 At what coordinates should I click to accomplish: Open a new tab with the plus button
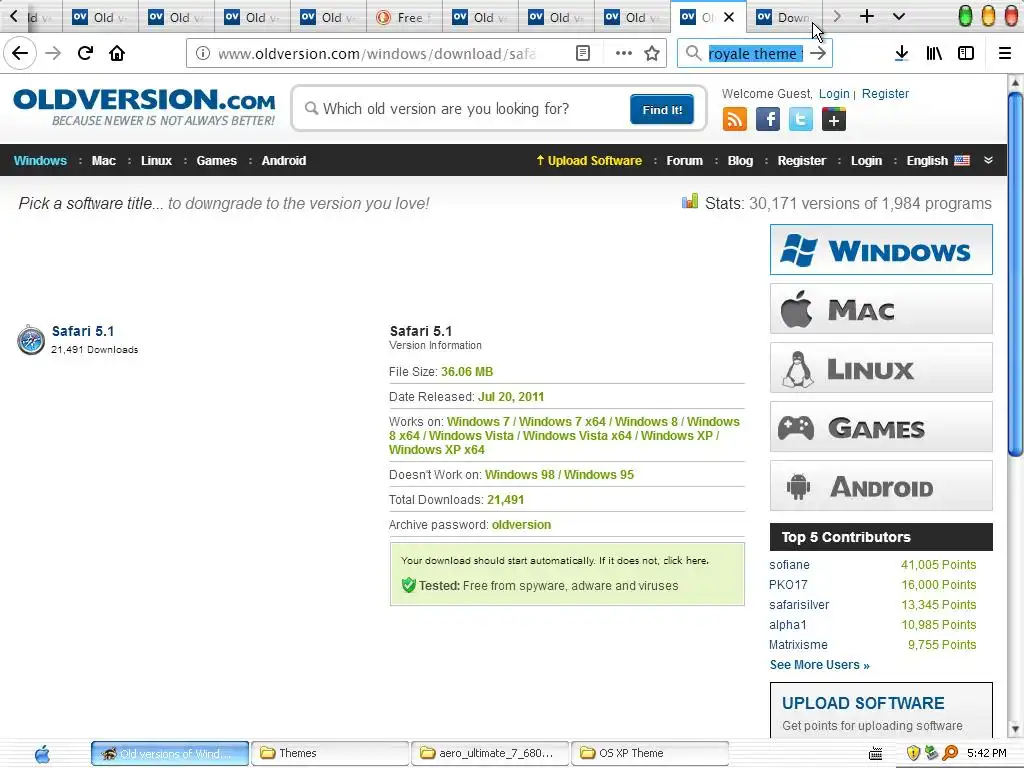867,16
